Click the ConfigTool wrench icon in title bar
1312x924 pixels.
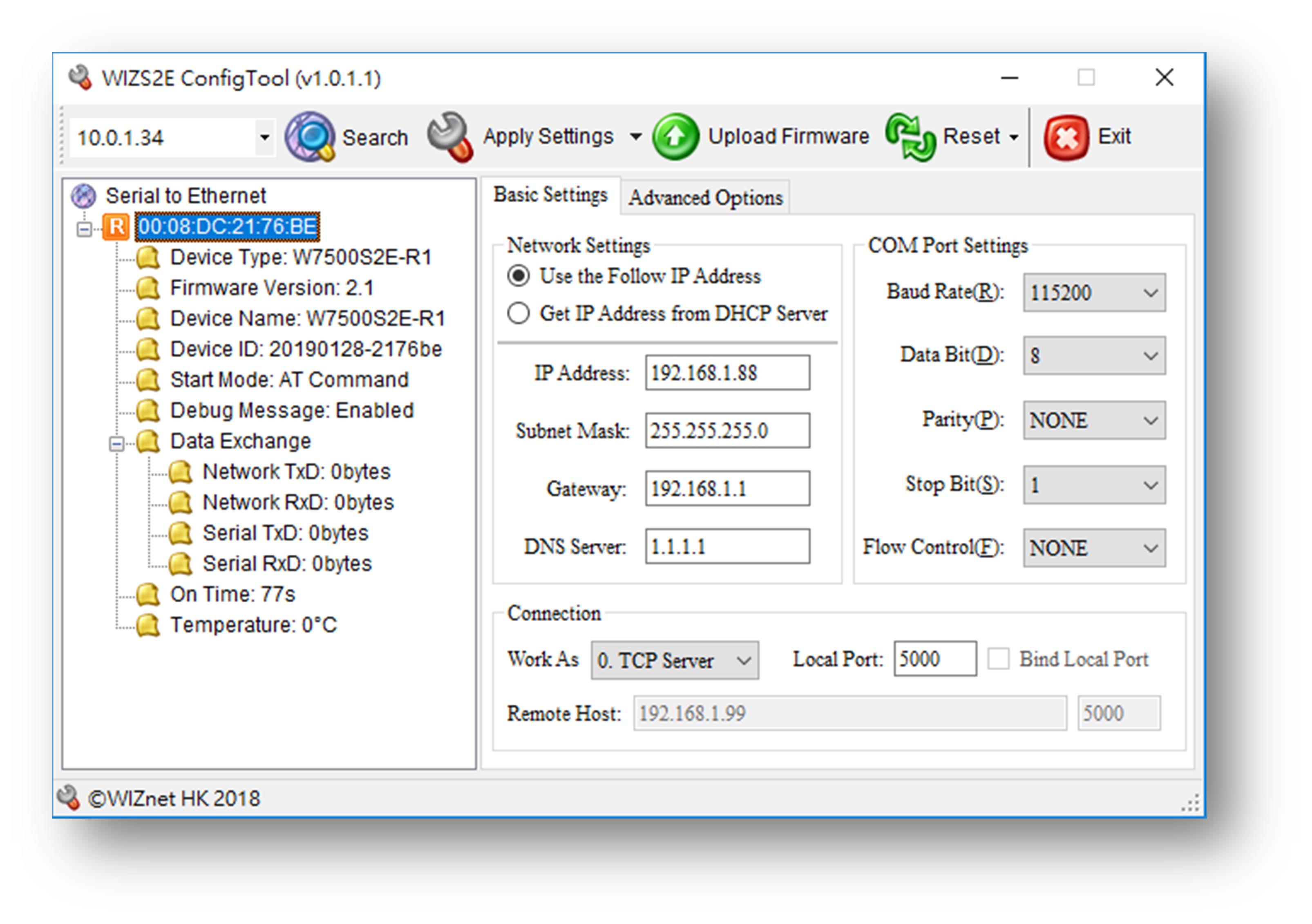80,77
